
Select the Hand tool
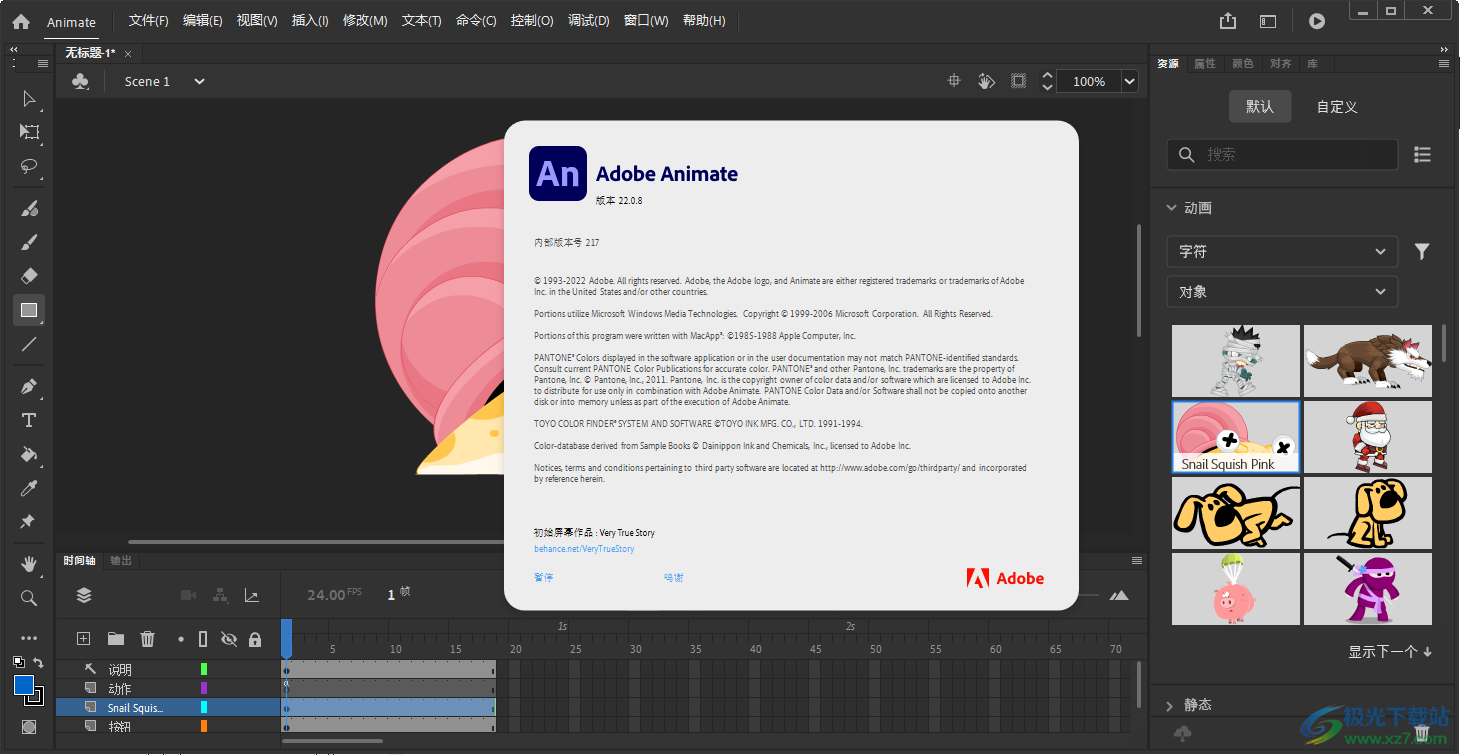click(x=29, y=564)
